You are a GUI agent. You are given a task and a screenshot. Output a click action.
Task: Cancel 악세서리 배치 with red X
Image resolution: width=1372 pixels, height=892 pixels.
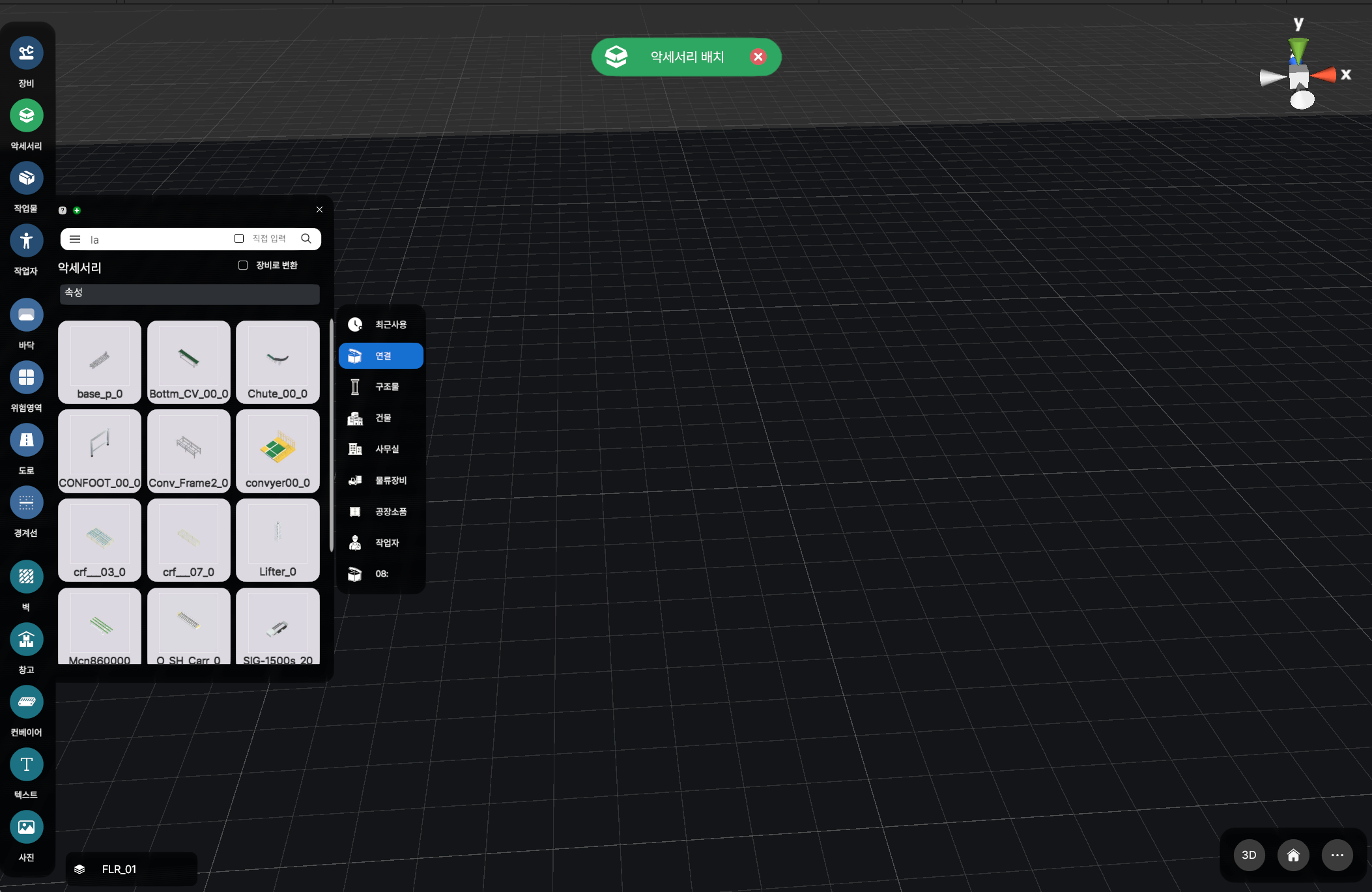(x=758, y=57)
